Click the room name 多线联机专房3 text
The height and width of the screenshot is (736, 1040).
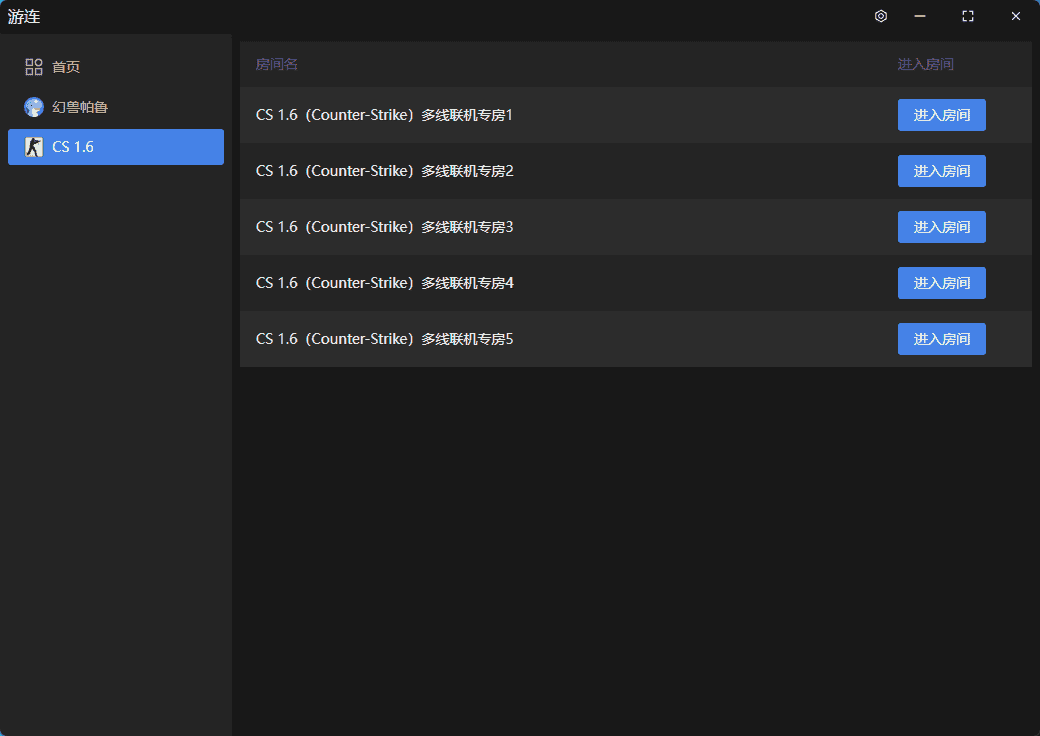[x=385, y=227]
